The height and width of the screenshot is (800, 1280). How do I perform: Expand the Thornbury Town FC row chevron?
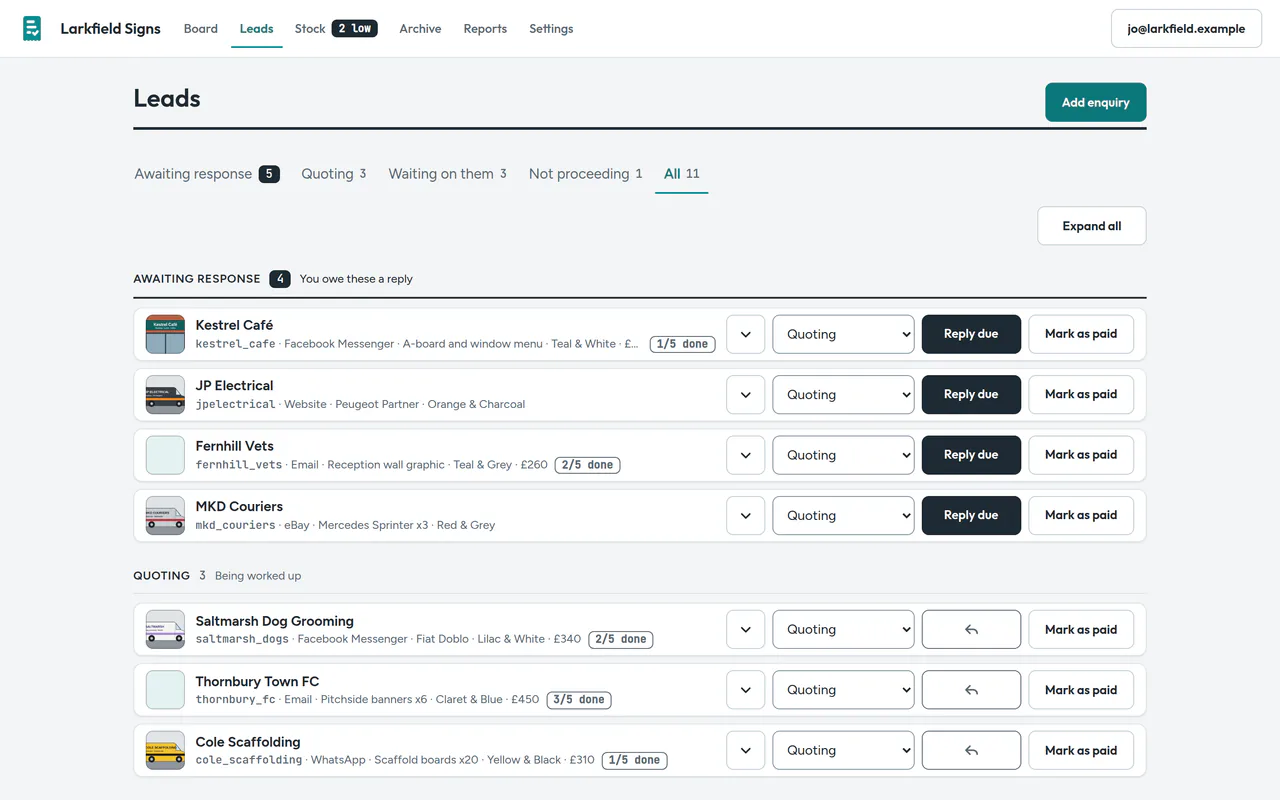[x=746, y=690]
